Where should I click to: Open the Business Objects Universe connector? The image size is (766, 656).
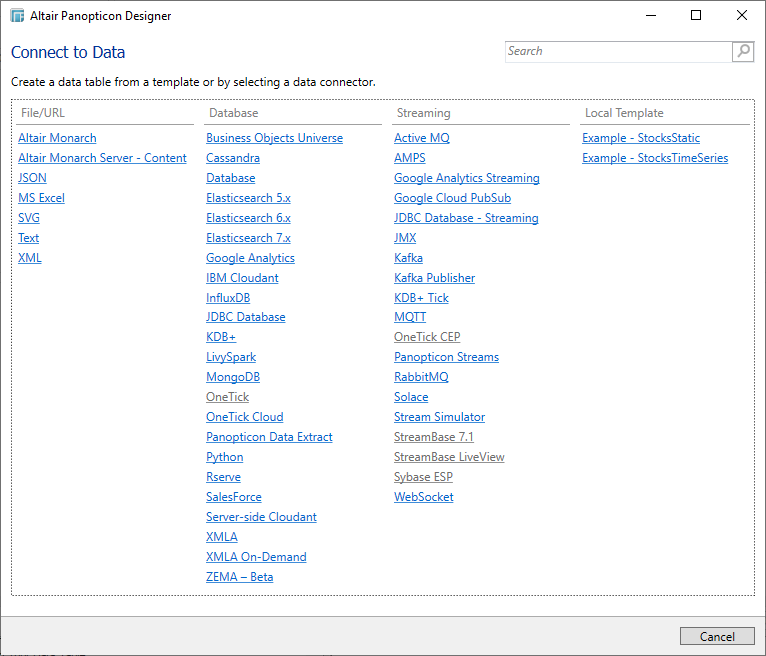coord(274,138)
